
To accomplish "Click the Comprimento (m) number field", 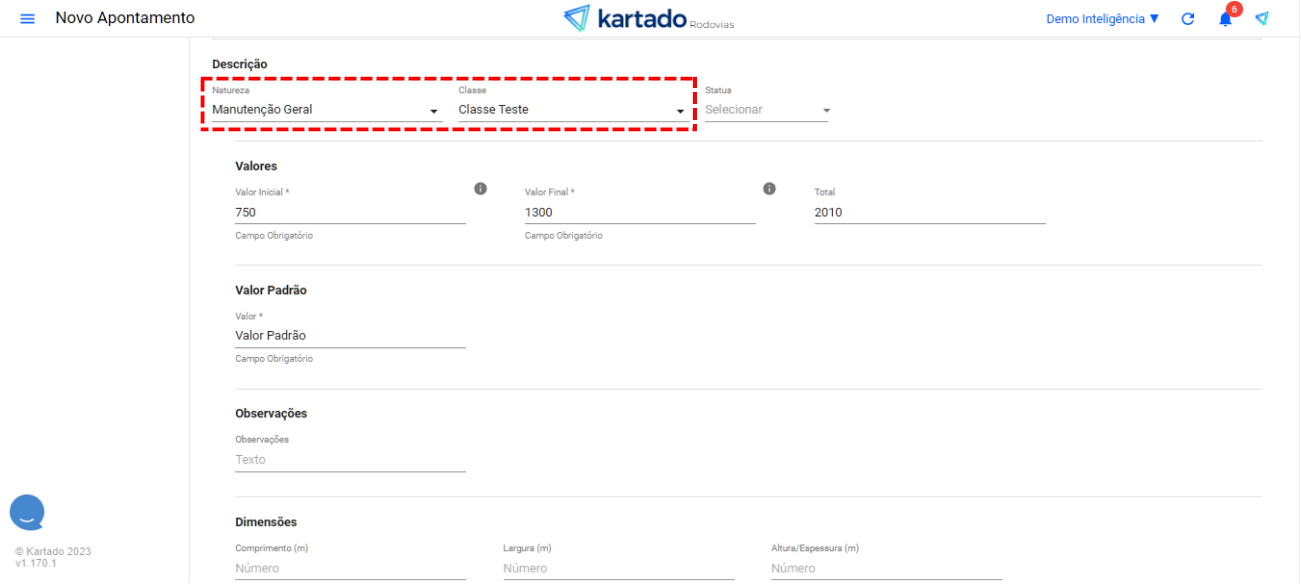I will point(350,568).
